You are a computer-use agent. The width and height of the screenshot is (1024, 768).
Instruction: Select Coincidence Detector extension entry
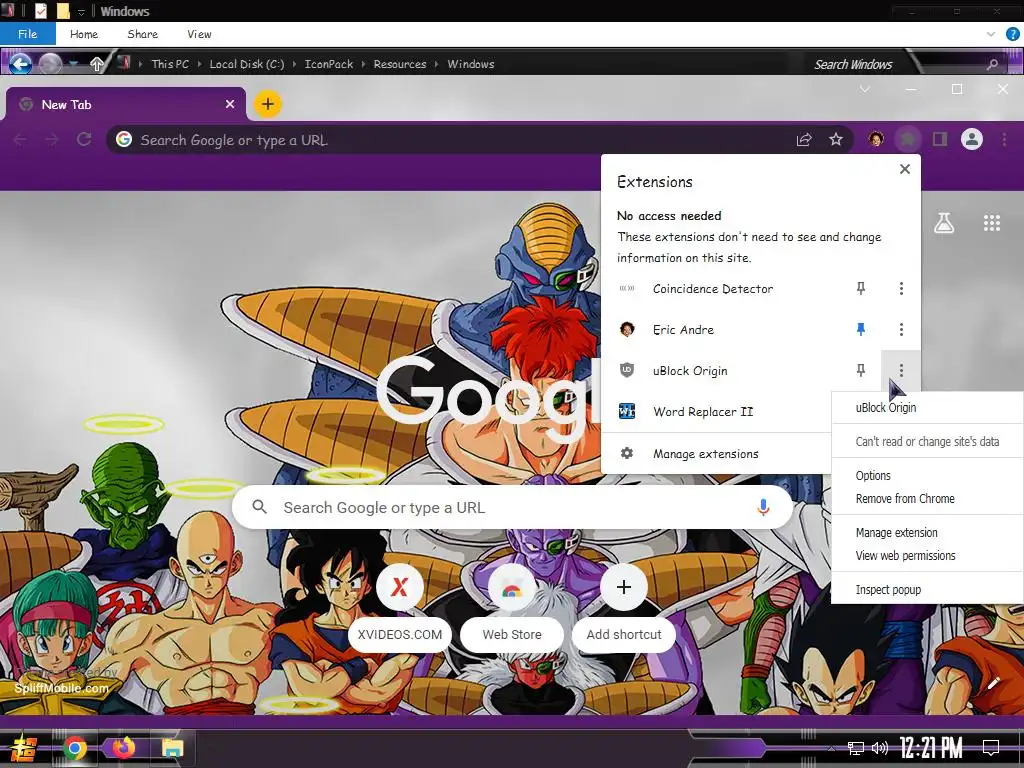click(x=712, y=289)
